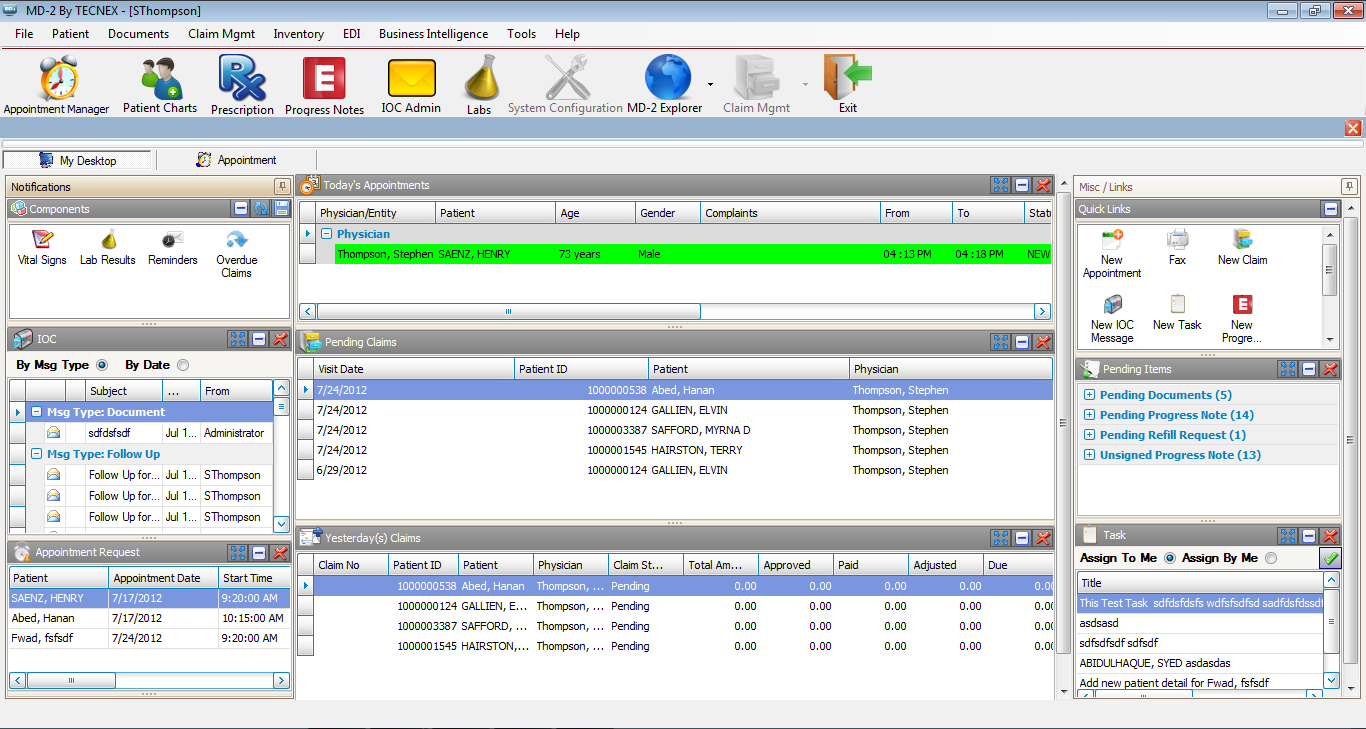Viewport: 1366px width, 729px height.
Task: Collapse the Quick Links section
Action: click(1330, 209)
